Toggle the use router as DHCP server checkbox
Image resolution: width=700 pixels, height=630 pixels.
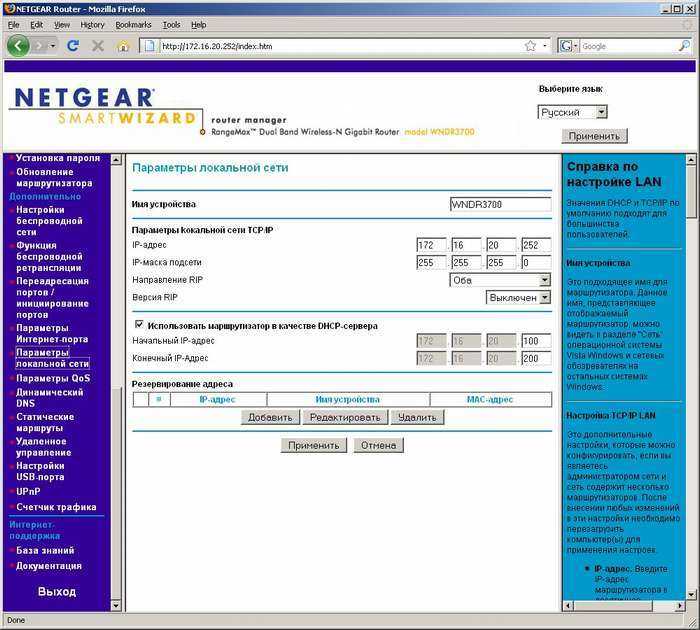pos(139,324)
